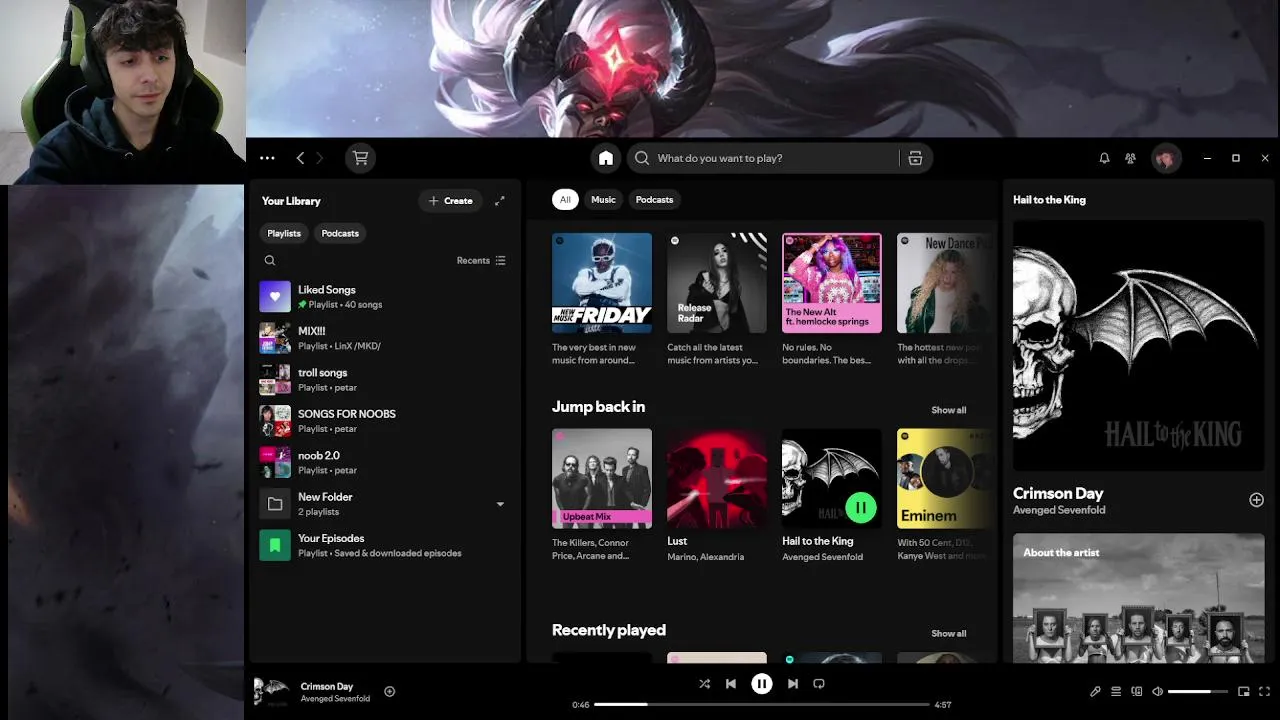Toggle repeat mode

[x=819, y=684]
